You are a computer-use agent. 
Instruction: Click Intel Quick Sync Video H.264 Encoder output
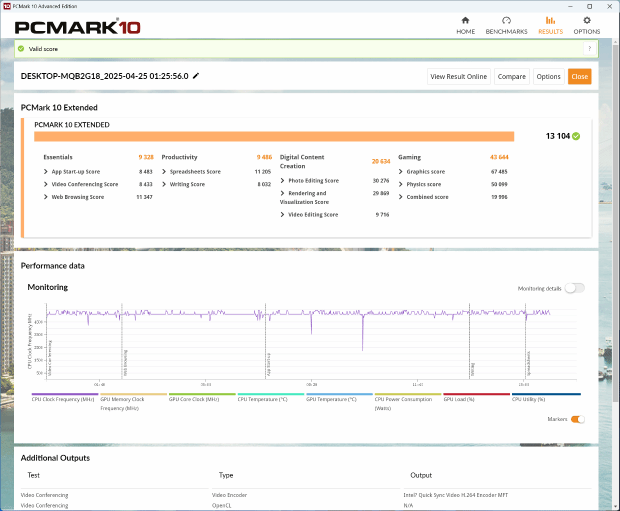point(456,495)
